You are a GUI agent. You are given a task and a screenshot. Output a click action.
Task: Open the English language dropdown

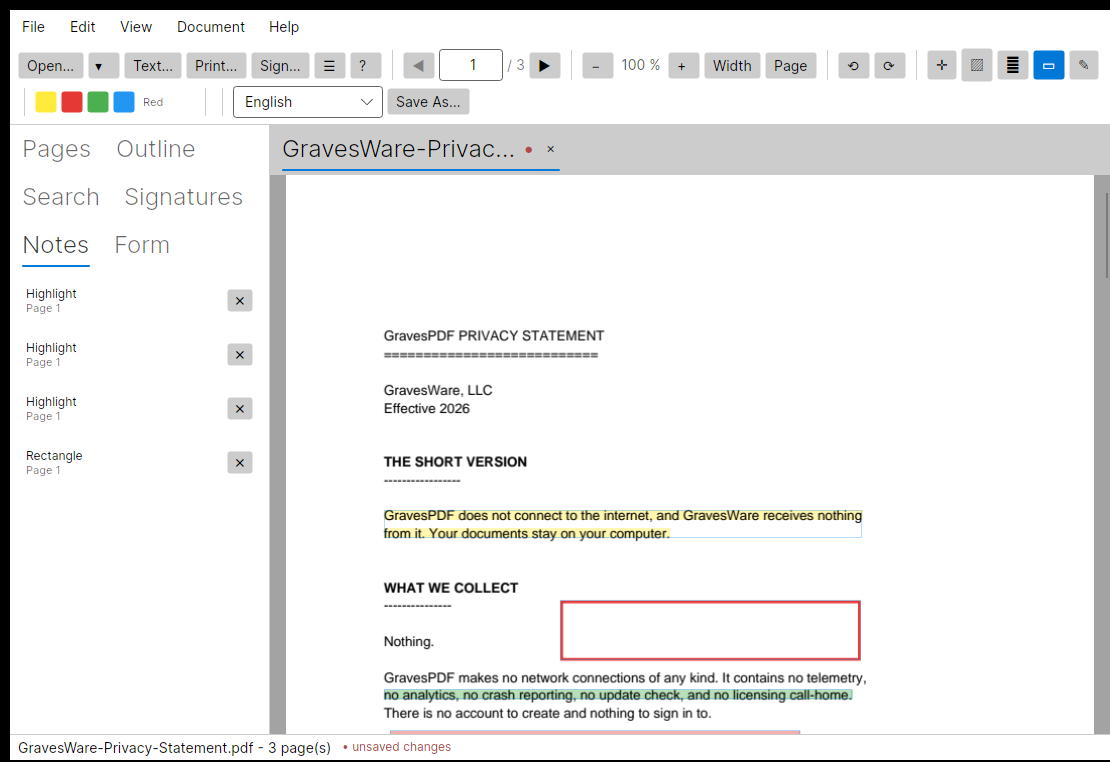pos(308,102)
